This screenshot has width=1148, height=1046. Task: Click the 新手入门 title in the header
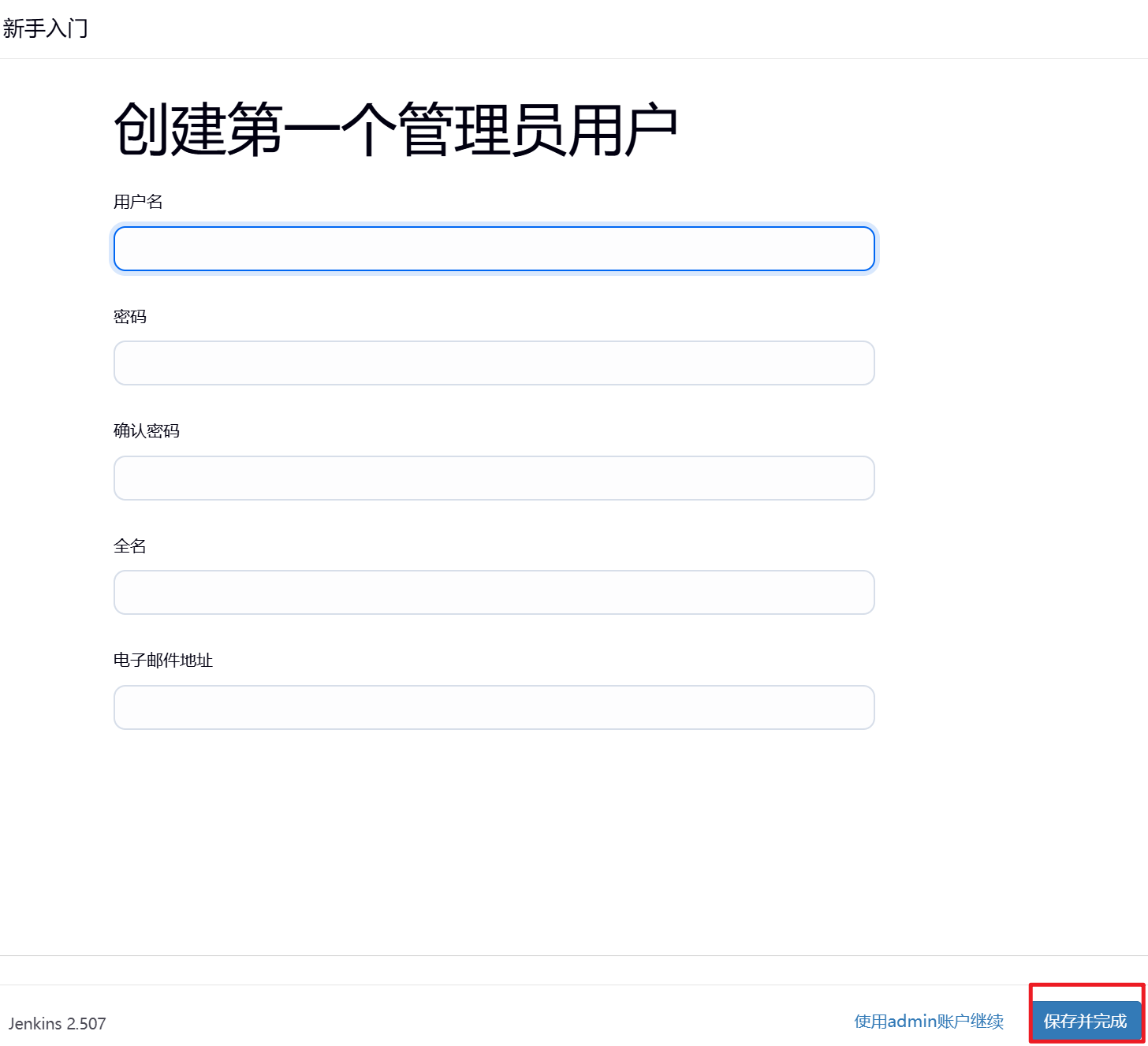pos(45,28)
